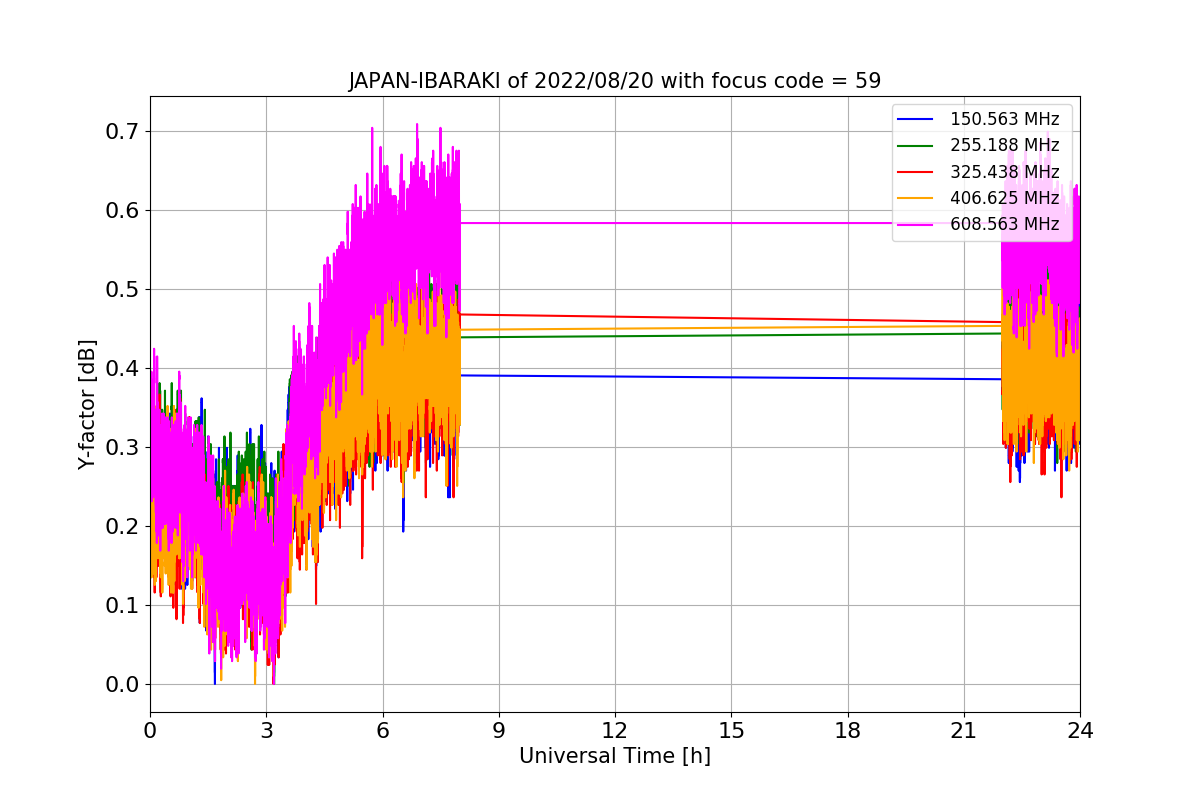Click the x-axis tick label 9

(x=499, y=730)
